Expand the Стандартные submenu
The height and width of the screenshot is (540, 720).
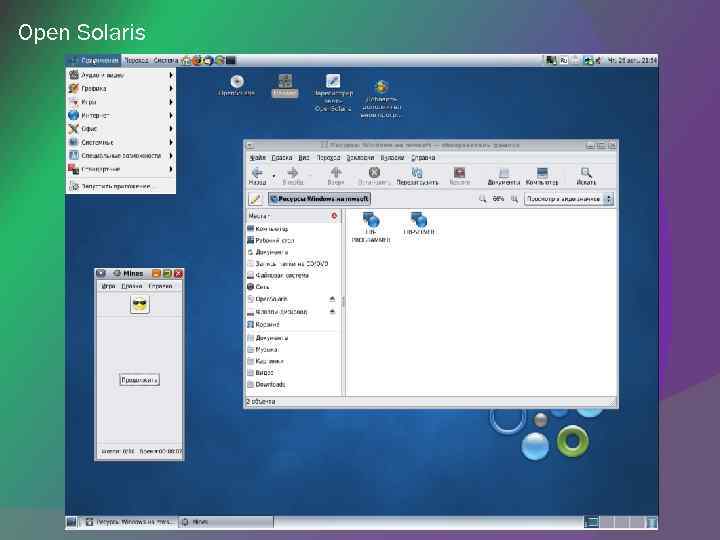[x=121, y=169]
